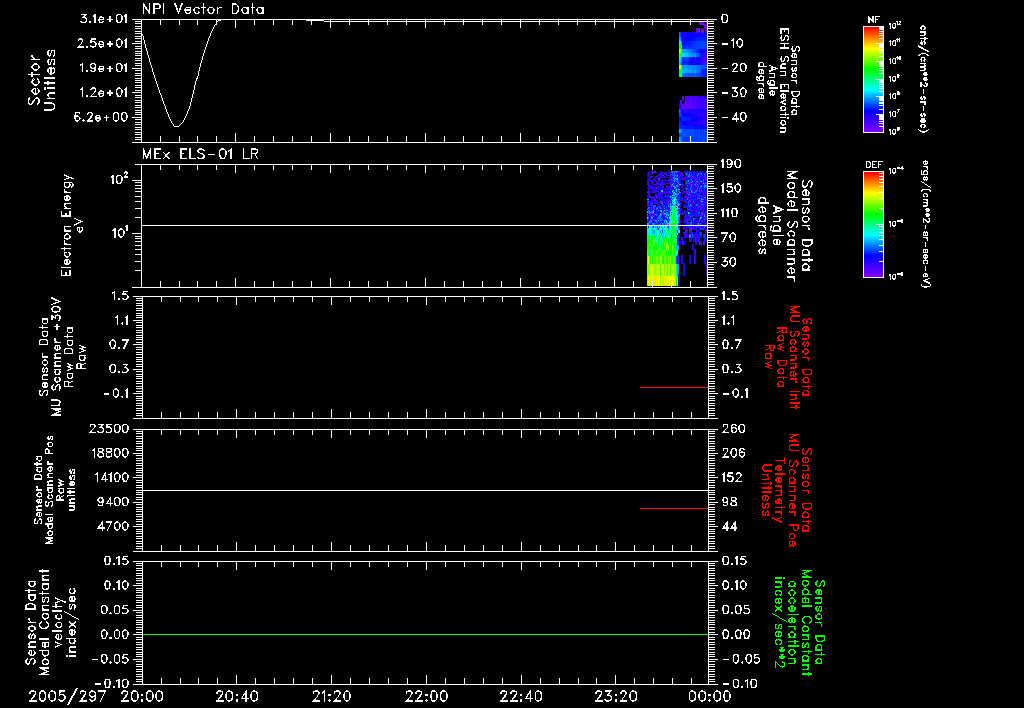1024x708 pixels.
Task: Click the 14100 scanner position tick label
Action: click(x=108, y=478)
